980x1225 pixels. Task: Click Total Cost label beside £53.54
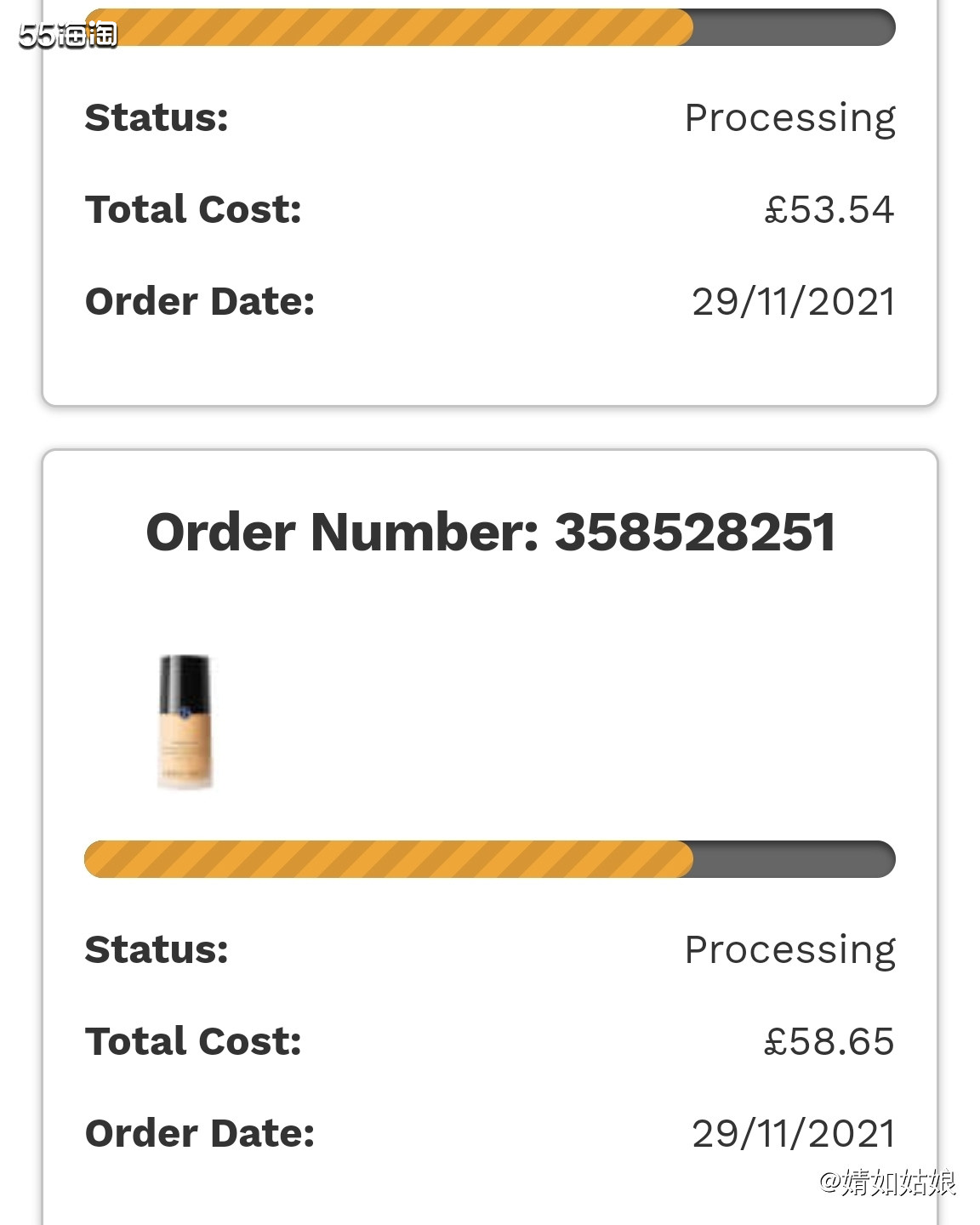pos(194,210)
